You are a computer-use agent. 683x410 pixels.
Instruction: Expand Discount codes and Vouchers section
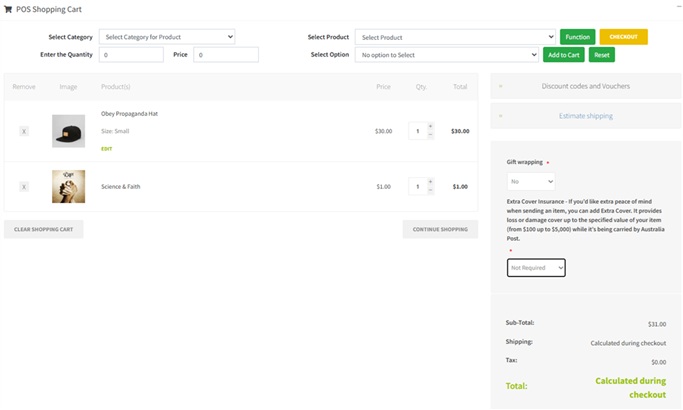pos(585,86)
